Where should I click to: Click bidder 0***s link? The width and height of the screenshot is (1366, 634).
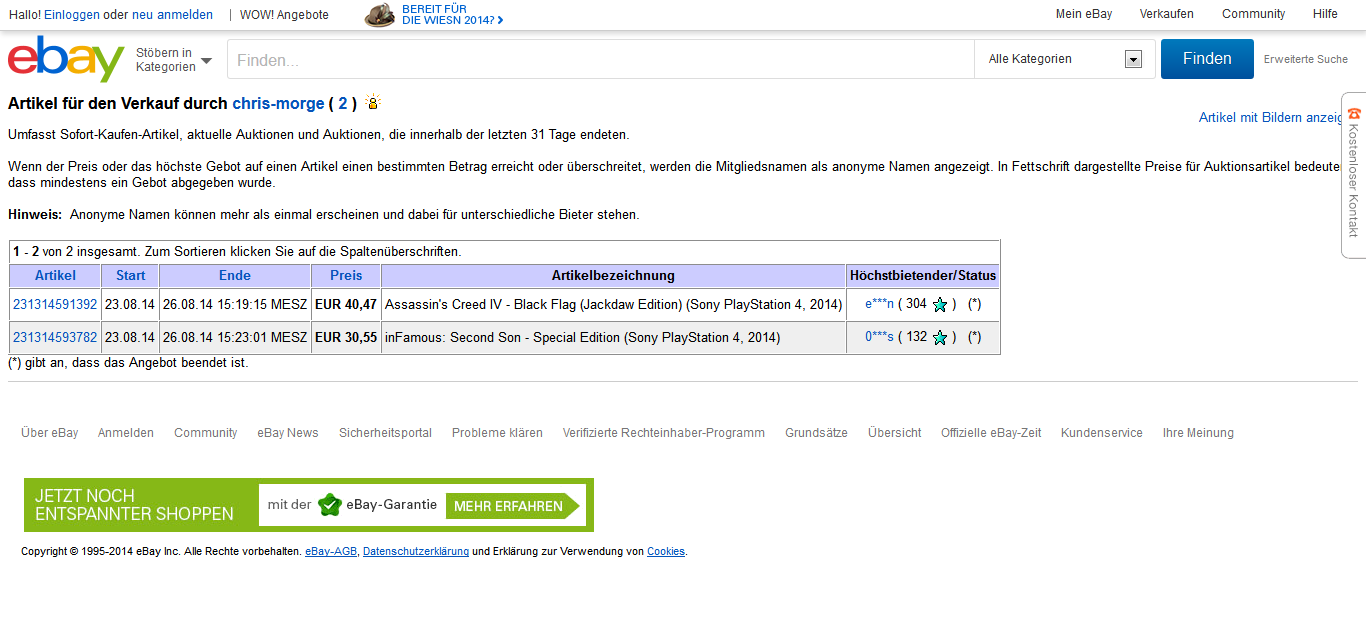pyautogui.click(x=879, y=338)
